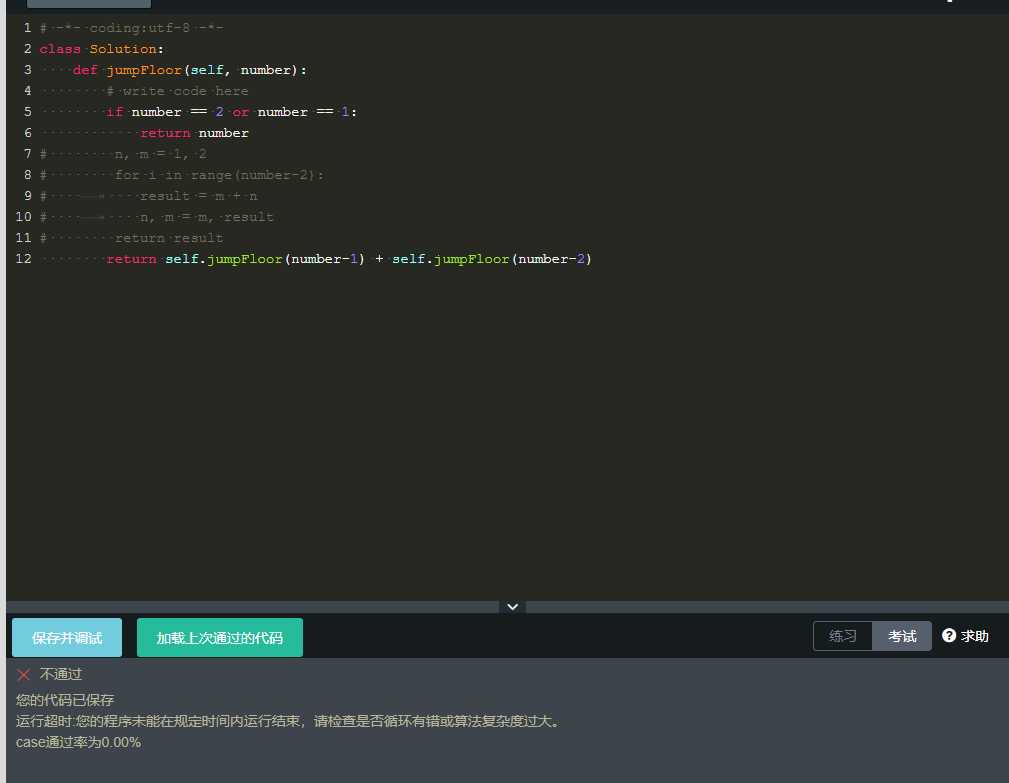
Task: Click the 运行超时 timeout error message
Action: tap(289, 721)
